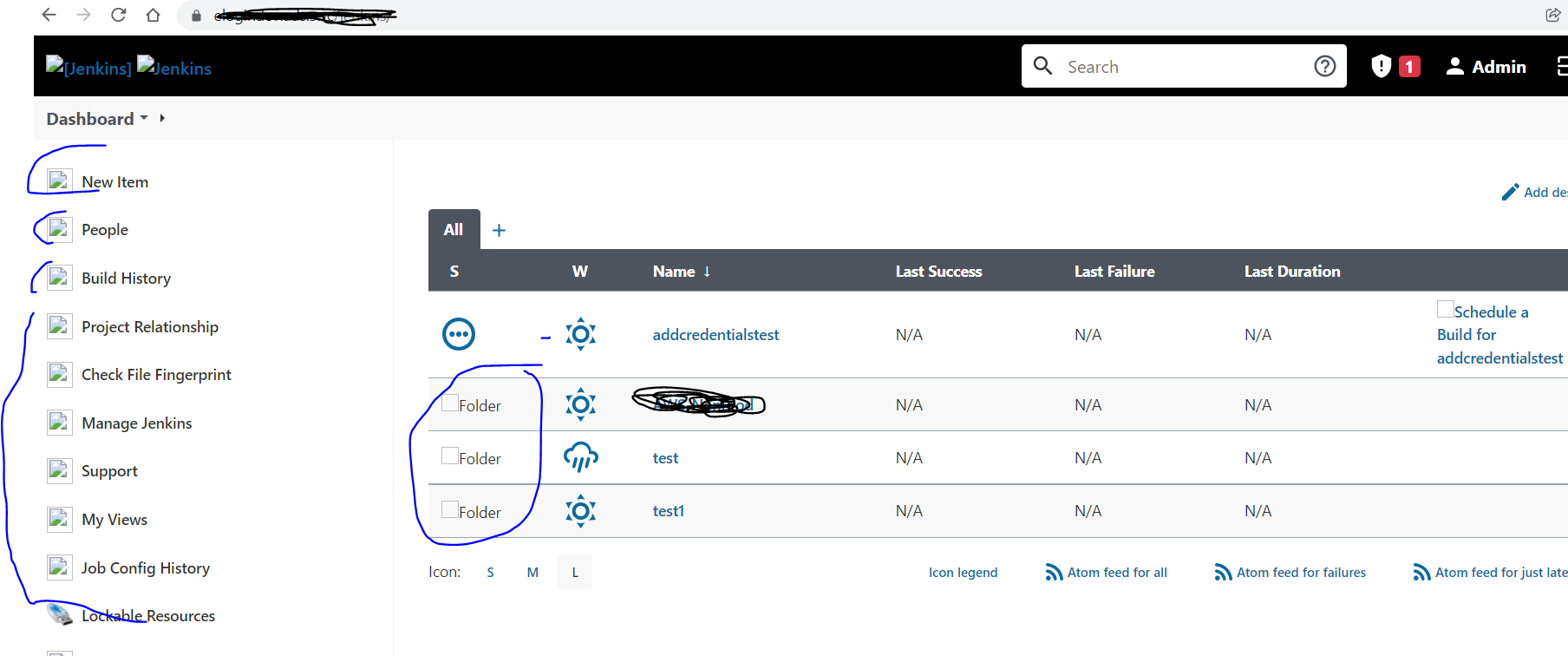Screen dimensions: 1568x656
Task: Select the All view tab
Action: point(454,229)
